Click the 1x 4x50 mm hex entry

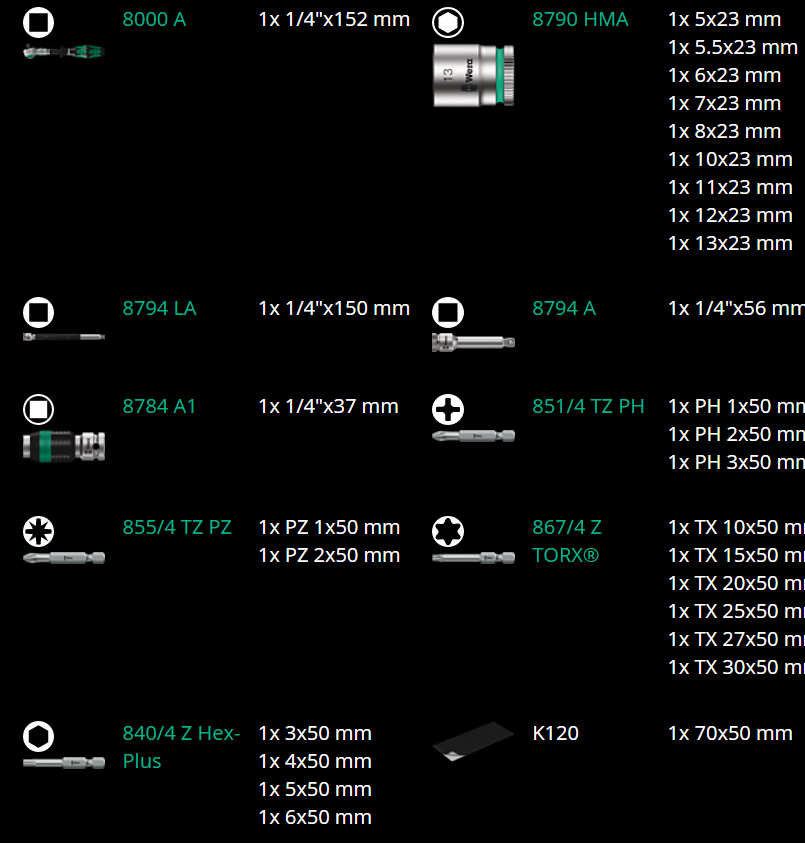click(x=315, y=762)
